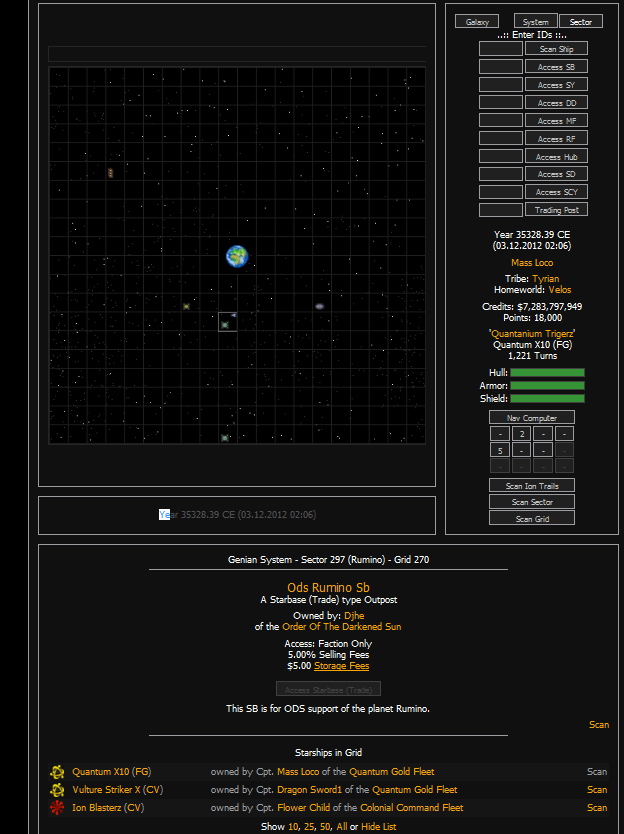
Task: Click the Quantum X10 ship icon in list
Action: pos(57,772)
